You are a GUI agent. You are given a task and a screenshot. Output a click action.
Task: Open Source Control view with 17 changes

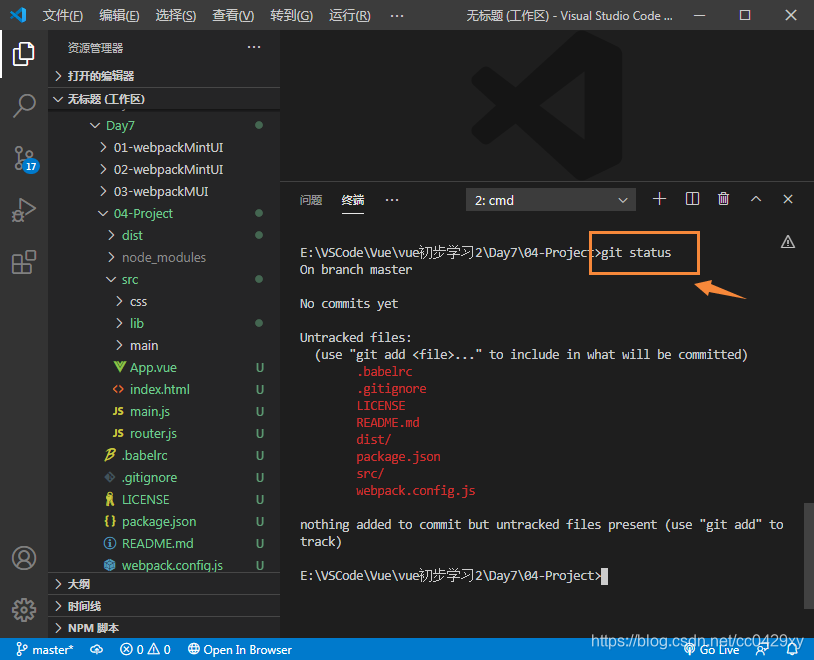pos(25,158)
